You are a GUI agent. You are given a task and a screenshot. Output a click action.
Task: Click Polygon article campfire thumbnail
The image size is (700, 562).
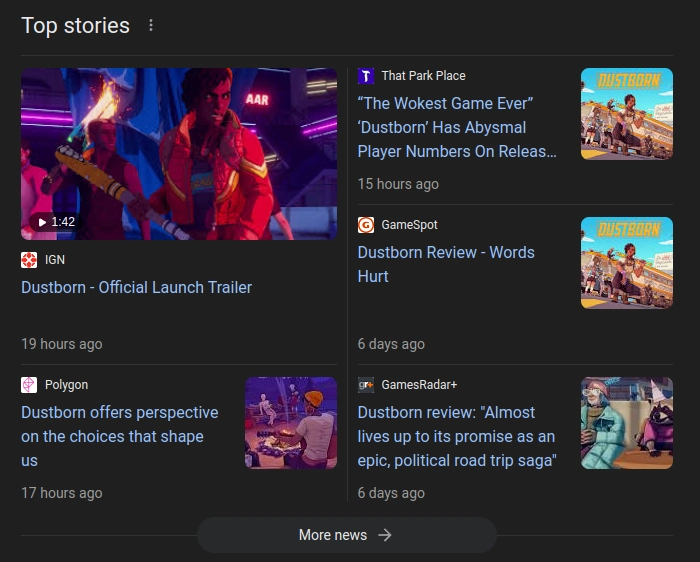click(x=291, y=423)
